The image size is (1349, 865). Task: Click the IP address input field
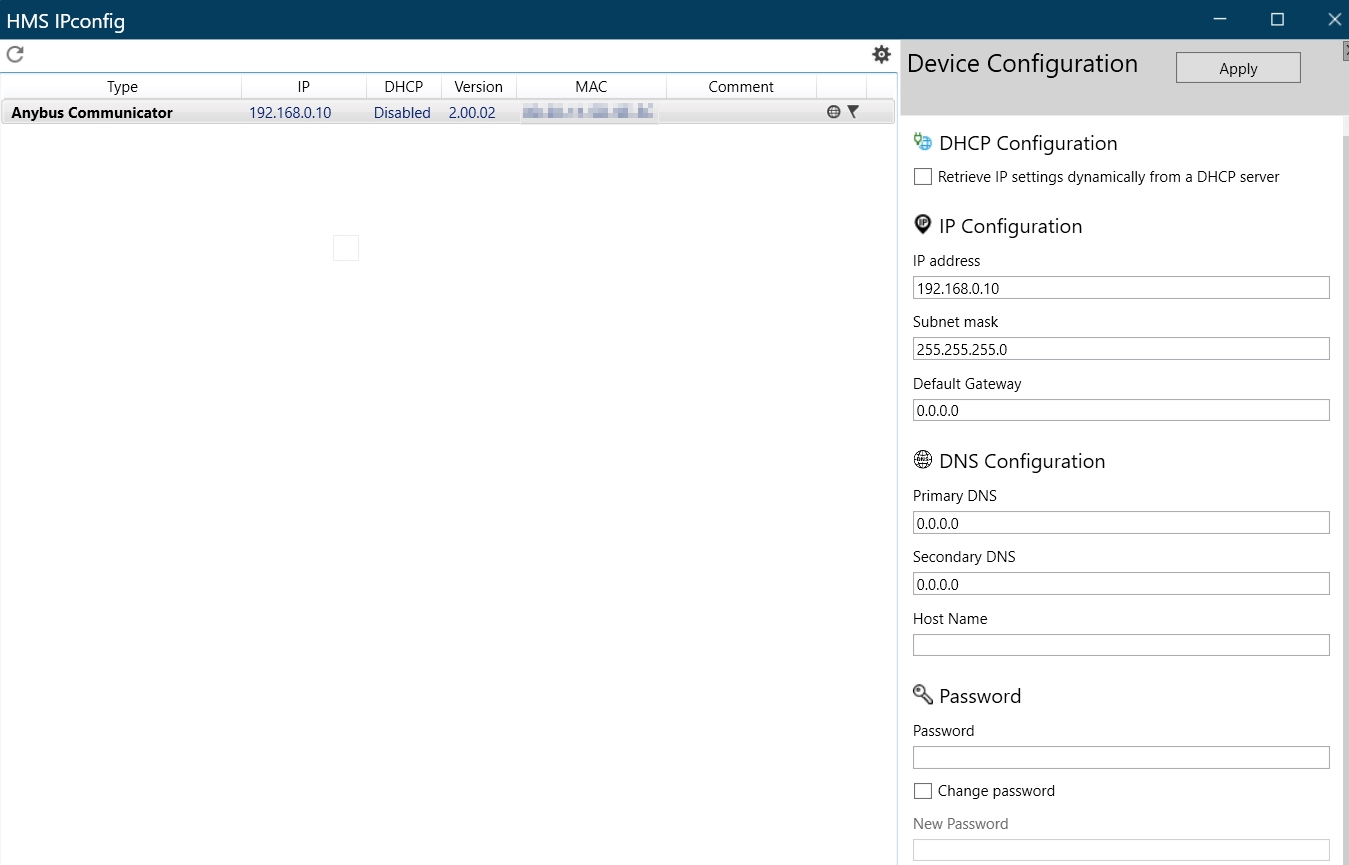point(1121,288)
